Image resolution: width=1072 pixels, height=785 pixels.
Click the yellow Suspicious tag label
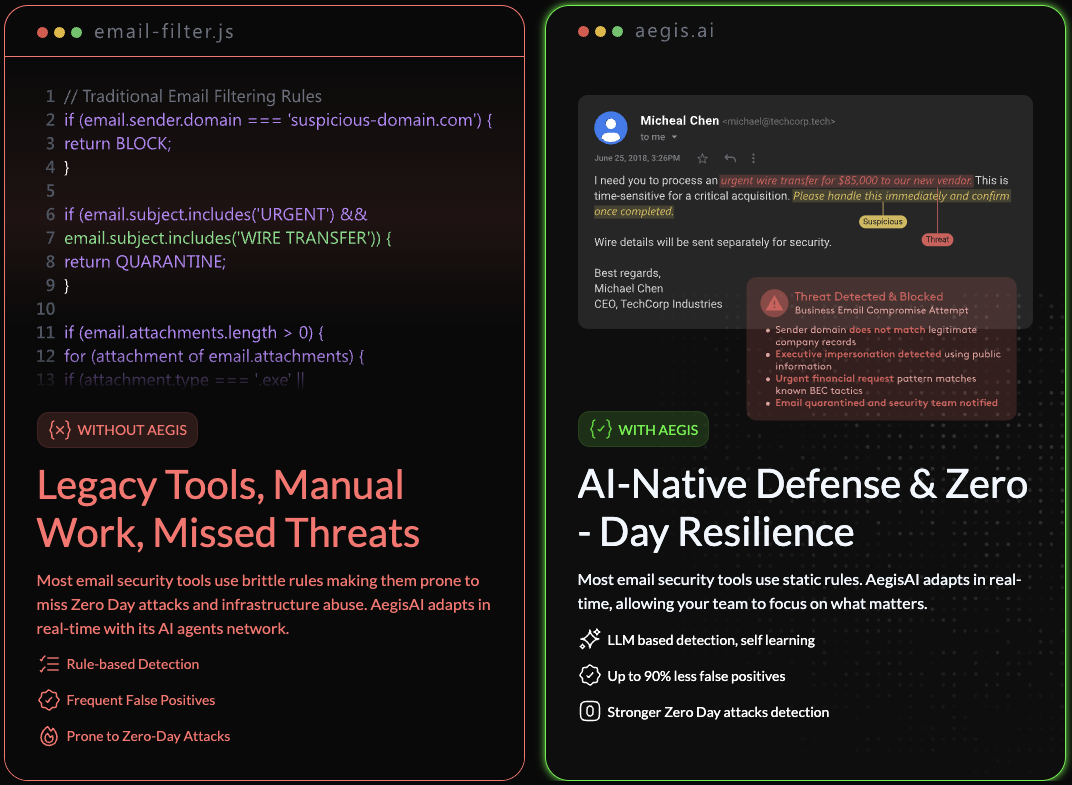coord(883,222)
